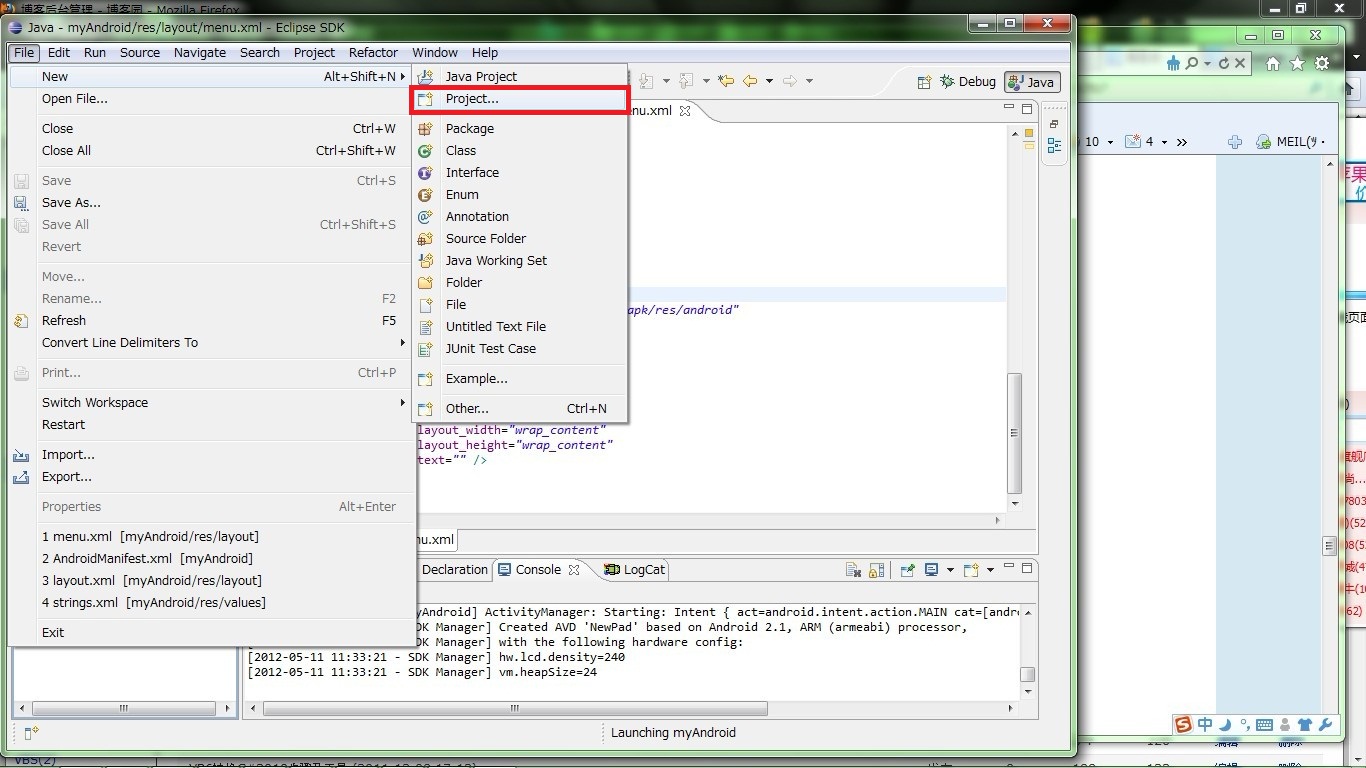Choose Export... in File menu
Viewport: 1366px width, 768px height.
[211, 476]
